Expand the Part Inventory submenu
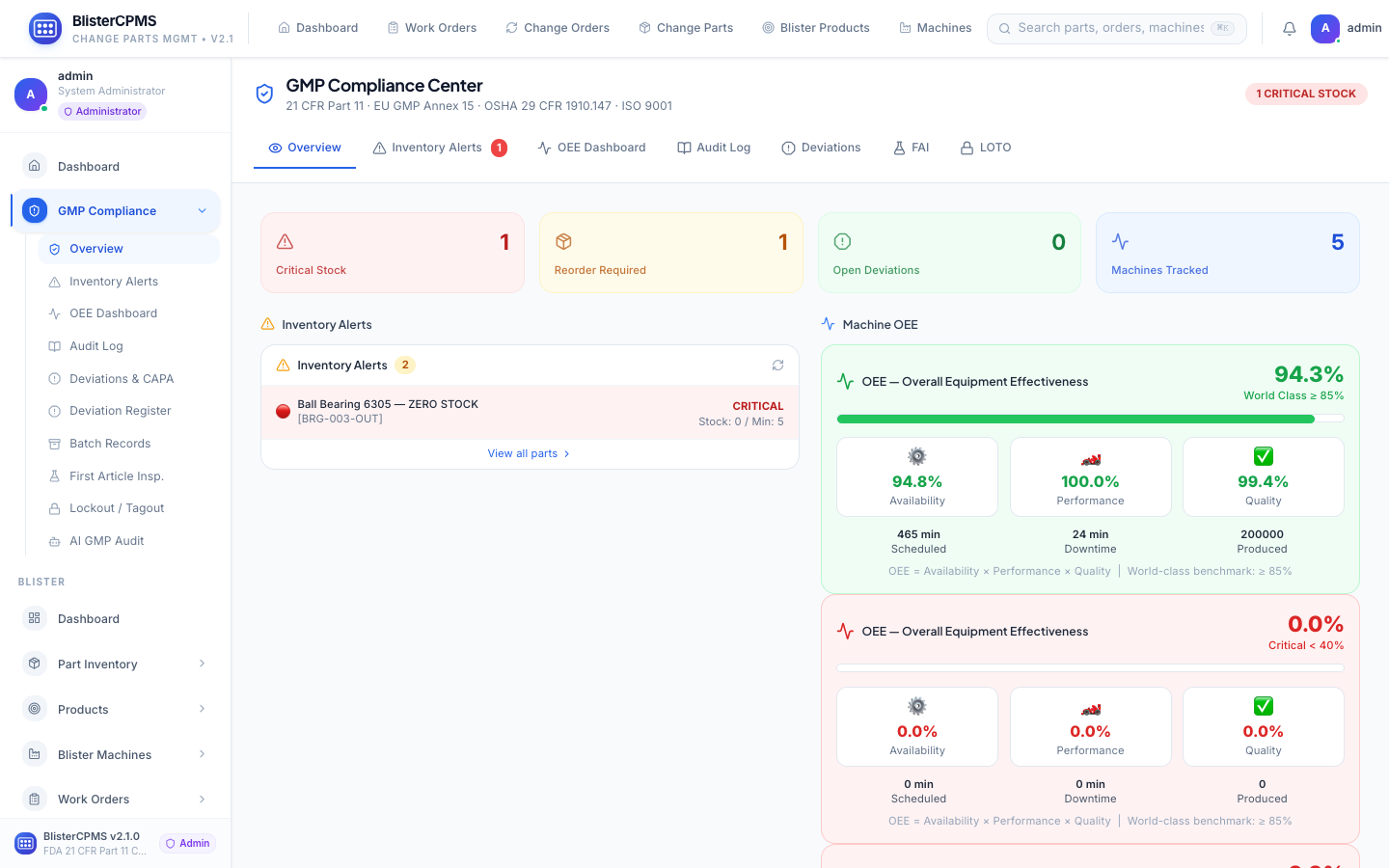Screen dimensions: 1389x868 pos(202,664)
